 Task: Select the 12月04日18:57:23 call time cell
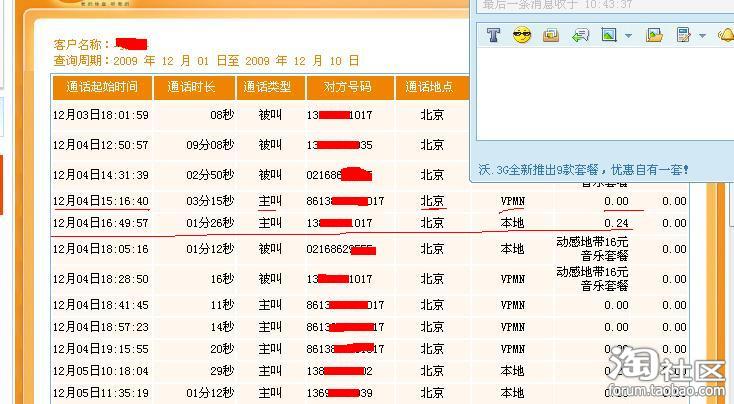coord(101,327)
